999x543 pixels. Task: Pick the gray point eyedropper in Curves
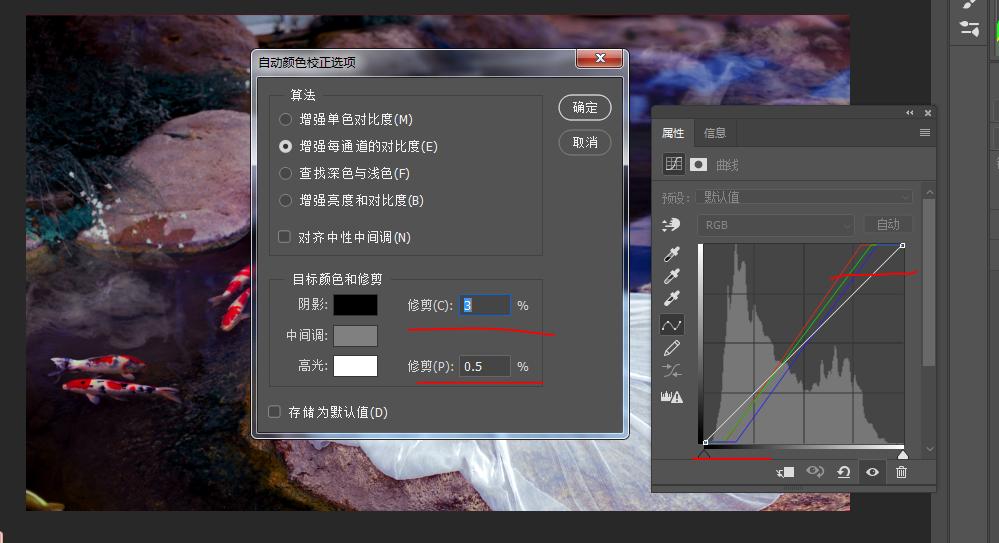coord(672,276)
